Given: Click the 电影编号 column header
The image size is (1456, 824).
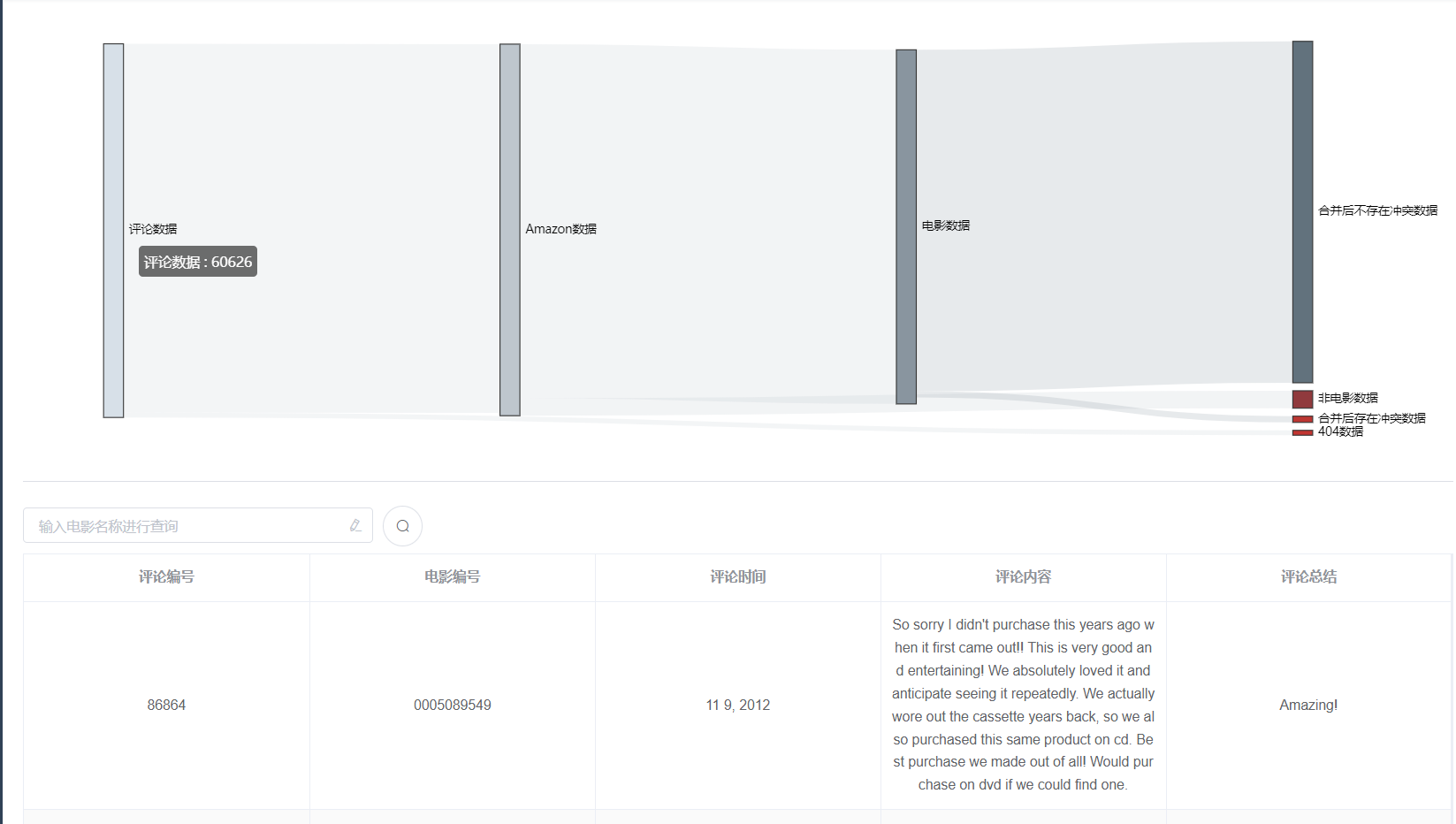Looking at the screenshot, I should pos(452,577).
